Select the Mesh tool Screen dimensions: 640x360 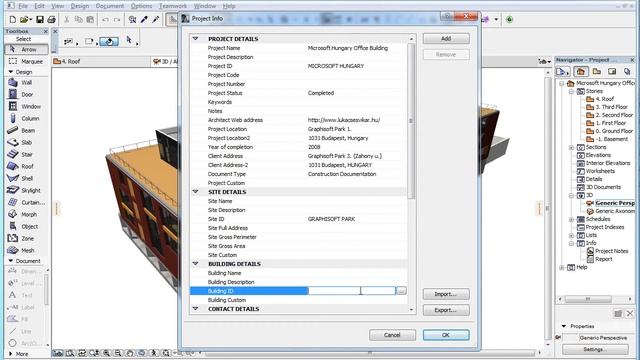[x=26, y=250]
